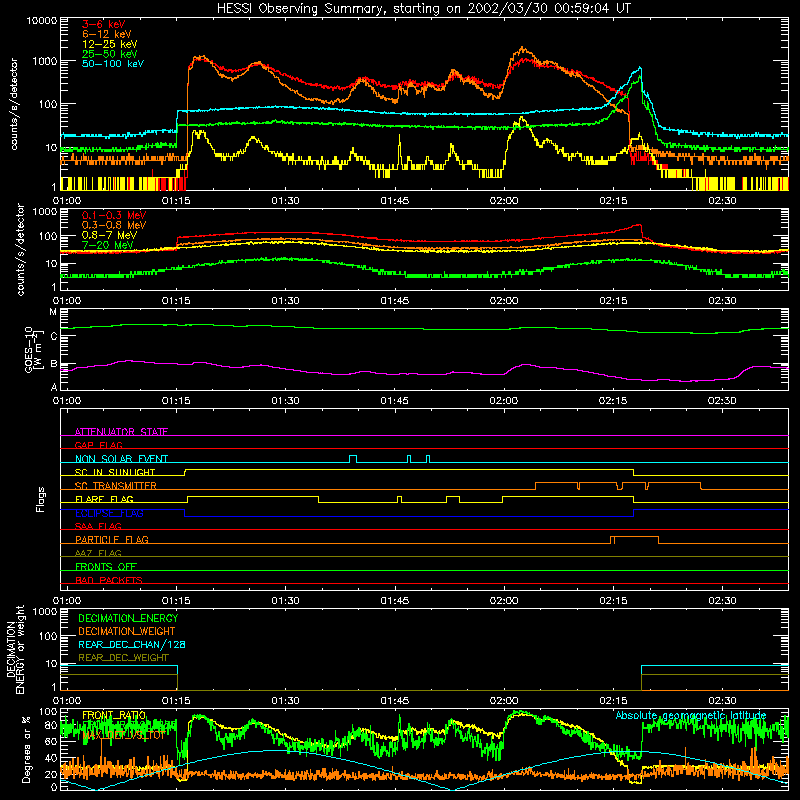This screenshot has height=800, width=800.
Task: Click the '12-25 keV' legend label
Action: pos(110,44)
